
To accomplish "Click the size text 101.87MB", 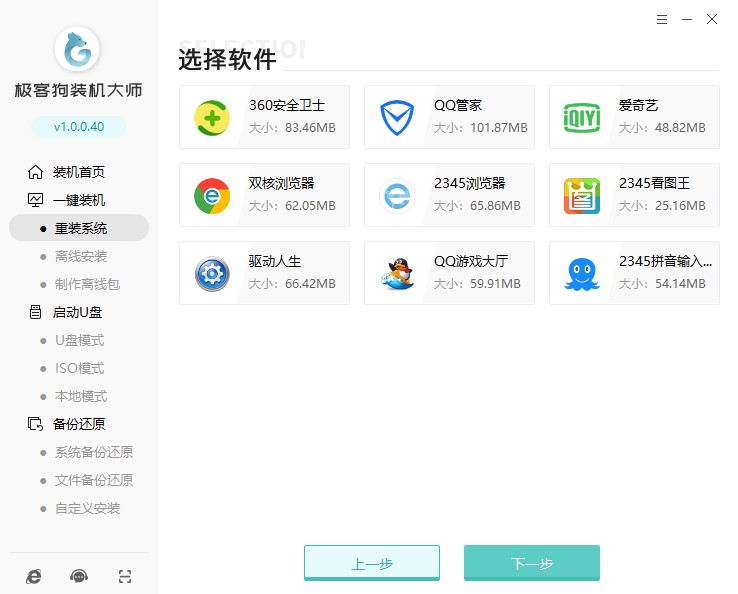I will 498,128.
